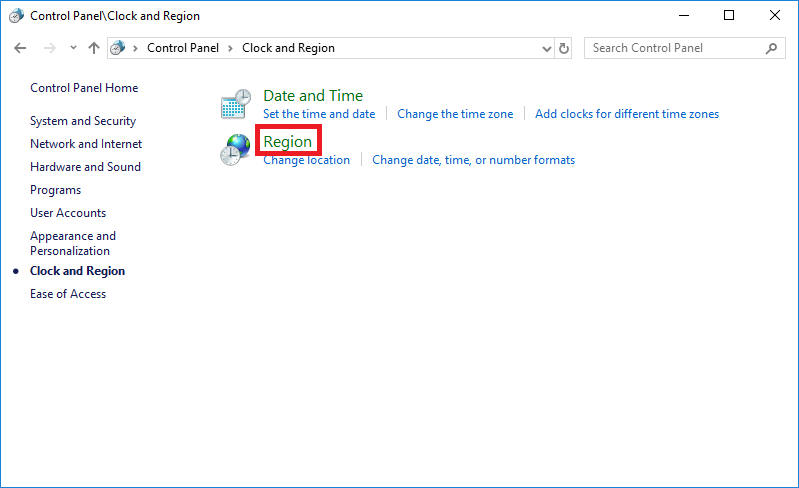This screenshot has width=799, height=488.
Task: Select Change the time zone link
Action: [x=455, y=114]
